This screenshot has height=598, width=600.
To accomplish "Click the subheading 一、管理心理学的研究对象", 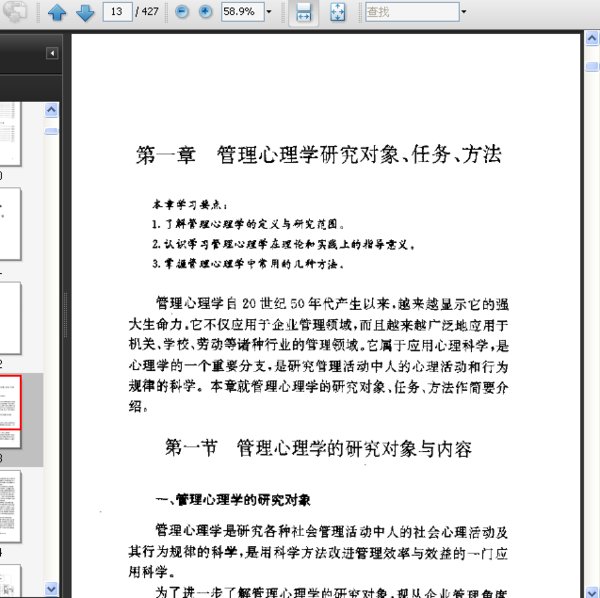I will tap(233, 500).
